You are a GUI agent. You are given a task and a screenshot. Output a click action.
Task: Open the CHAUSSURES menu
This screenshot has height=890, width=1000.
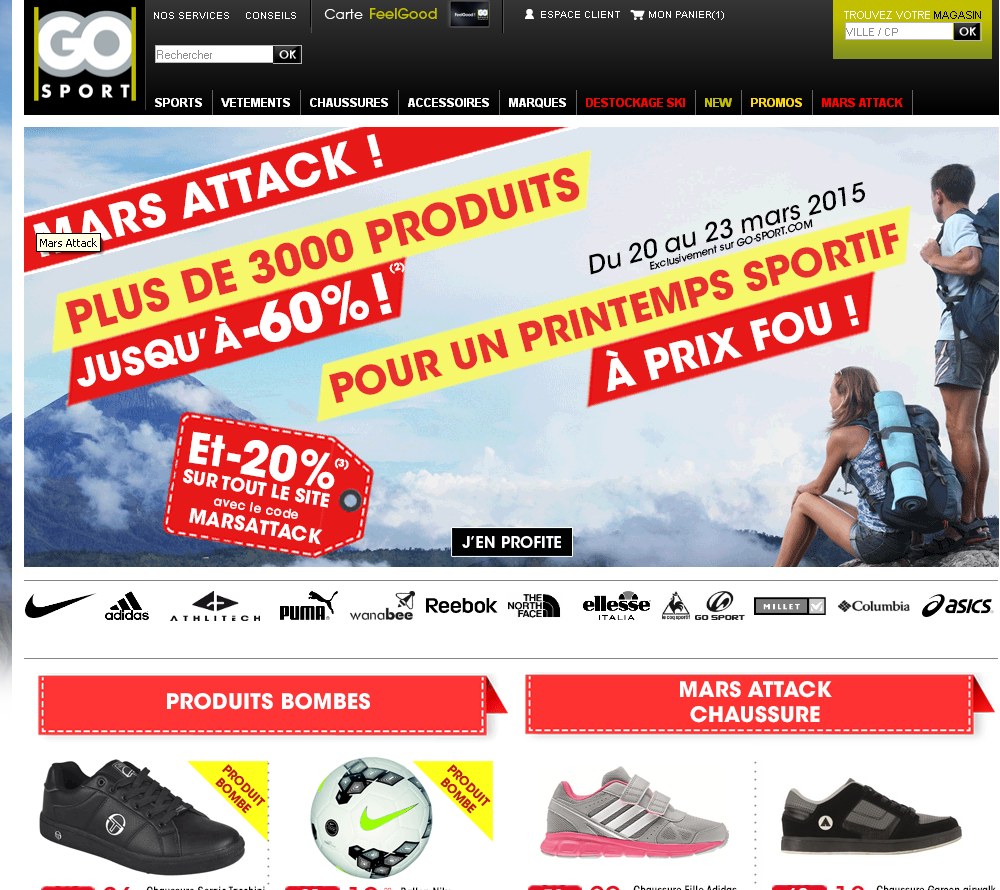tap(349, 103)
